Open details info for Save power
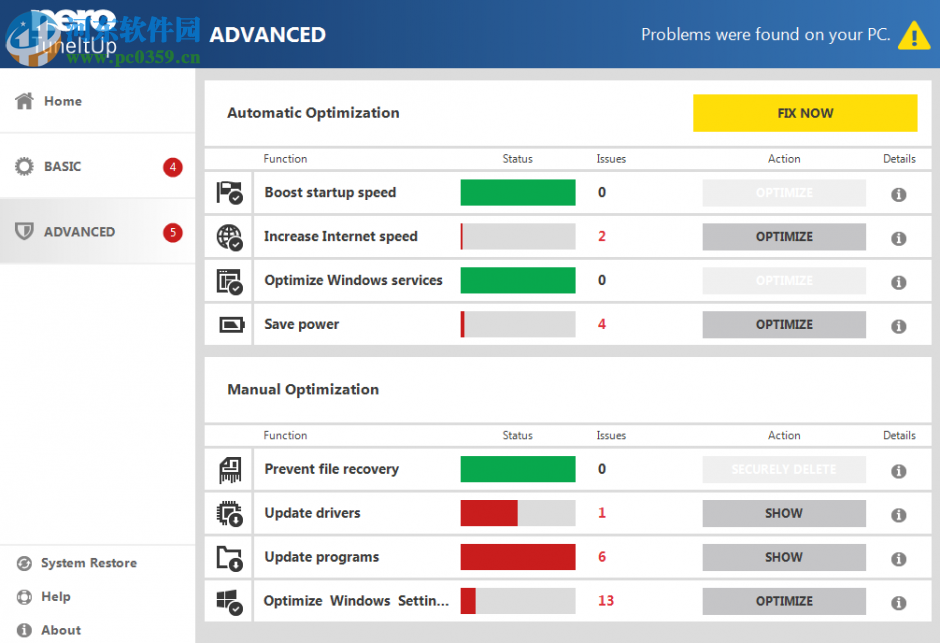 [898, 326]
